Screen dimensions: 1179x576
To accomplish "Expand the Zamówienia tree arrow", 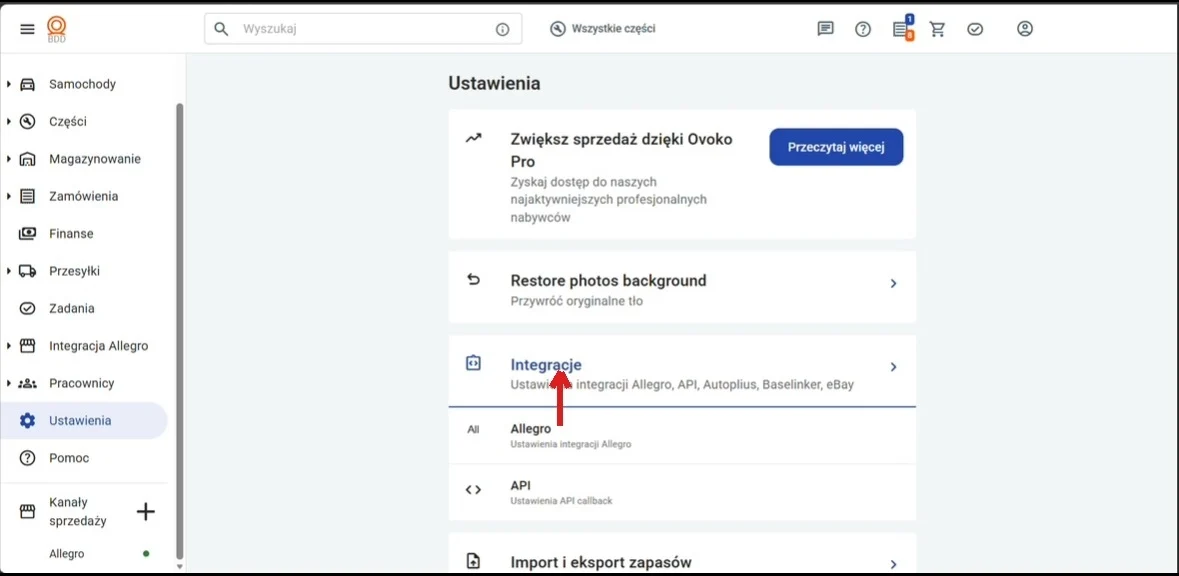I will pyautogui.click(x=8, y=196).
